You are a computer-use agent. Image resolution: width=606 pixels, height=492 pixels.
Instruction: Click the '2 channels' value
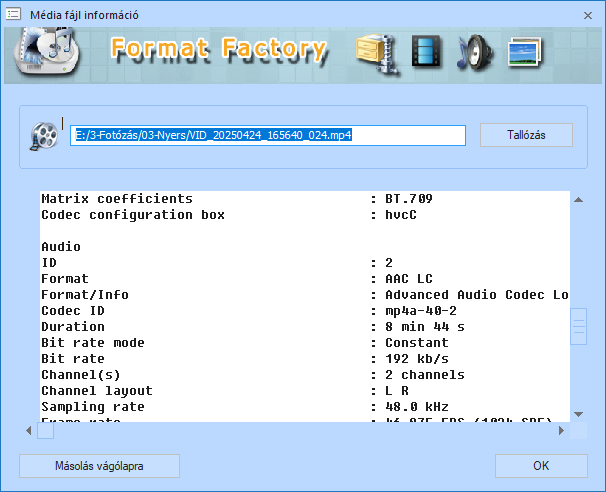pyautogui.click(x=425, y=375)
